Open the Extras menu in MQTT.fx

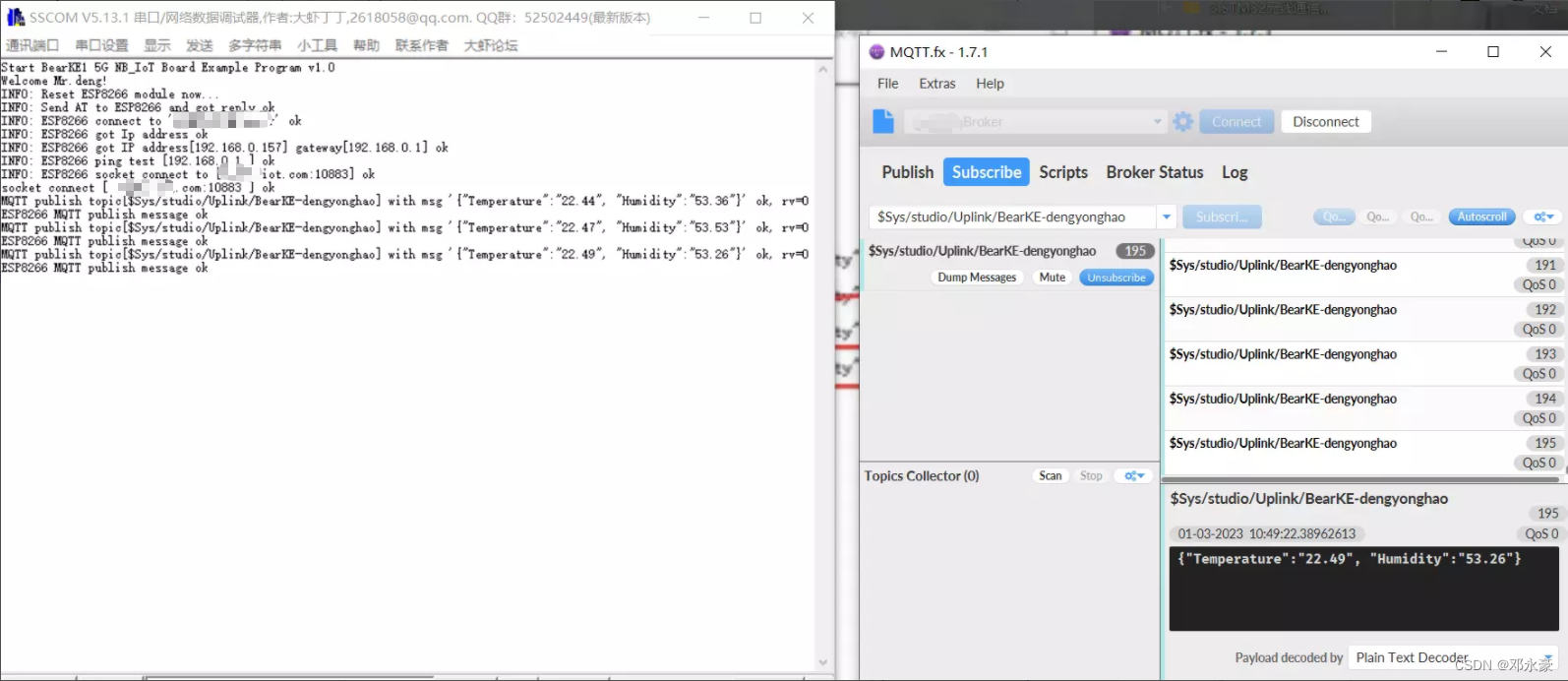pos(937,84)
